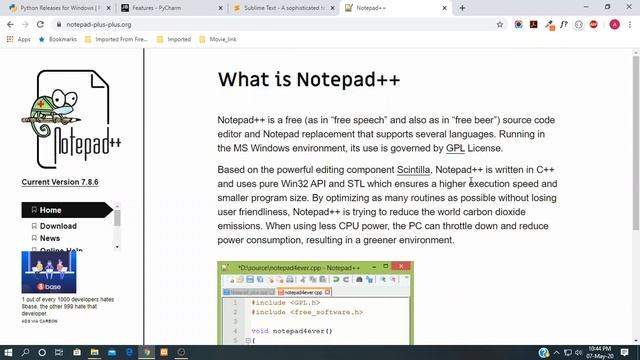
Task: Click the Notepad++ editor screenshot image
Action: (316, 303)
